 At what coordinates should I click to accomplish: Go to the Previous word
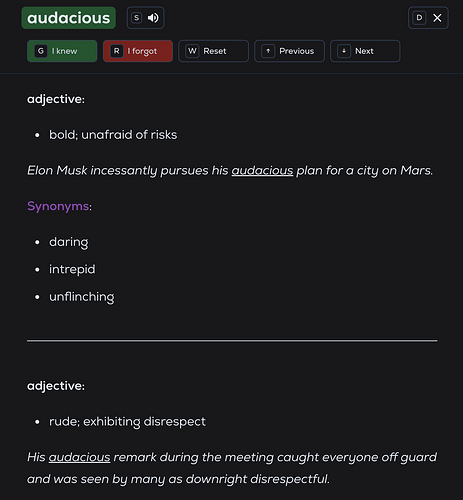click(x=289, y=51)
